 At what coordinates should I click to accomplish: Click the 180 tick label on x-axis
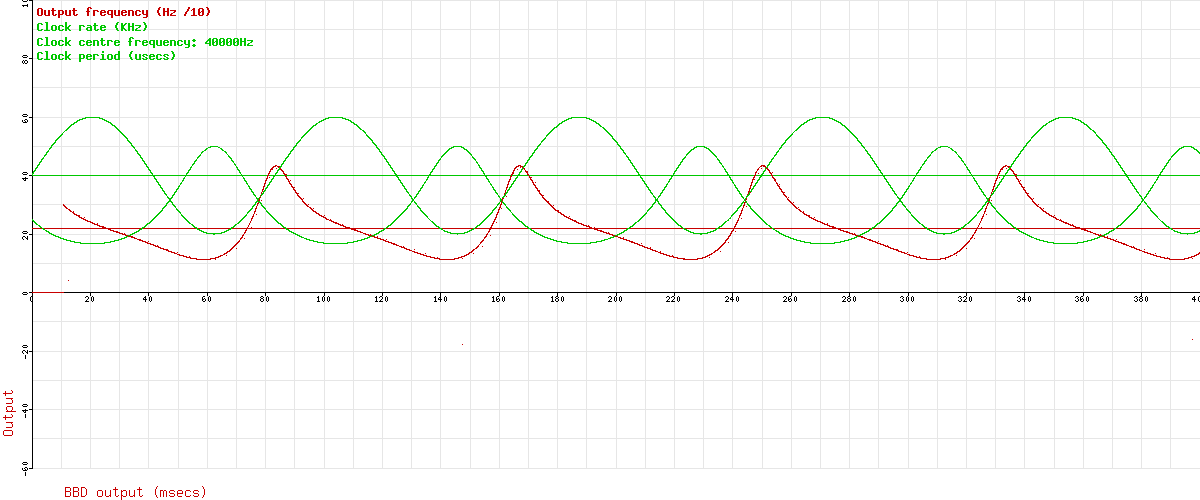tap(557, 299)
